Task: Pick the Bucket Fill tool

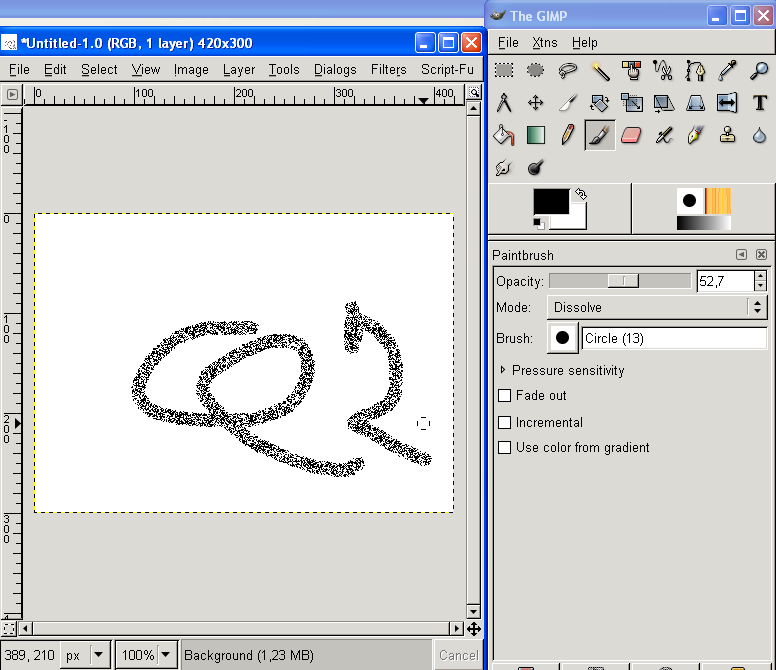Action: pyautogui.click(x=504, y=135)
